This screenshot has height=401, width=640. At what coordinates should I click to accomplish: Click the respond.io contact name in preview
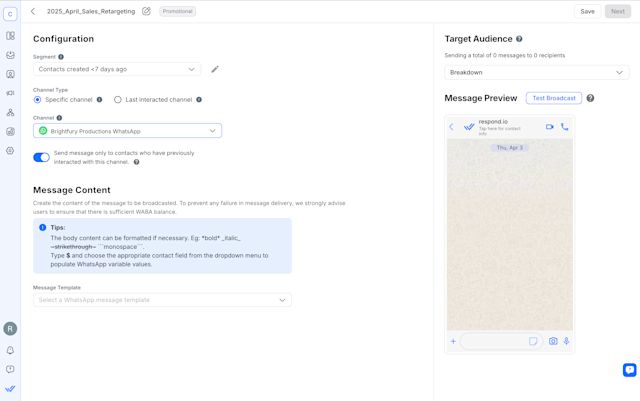pyautogui.click(x=493, y=122)
